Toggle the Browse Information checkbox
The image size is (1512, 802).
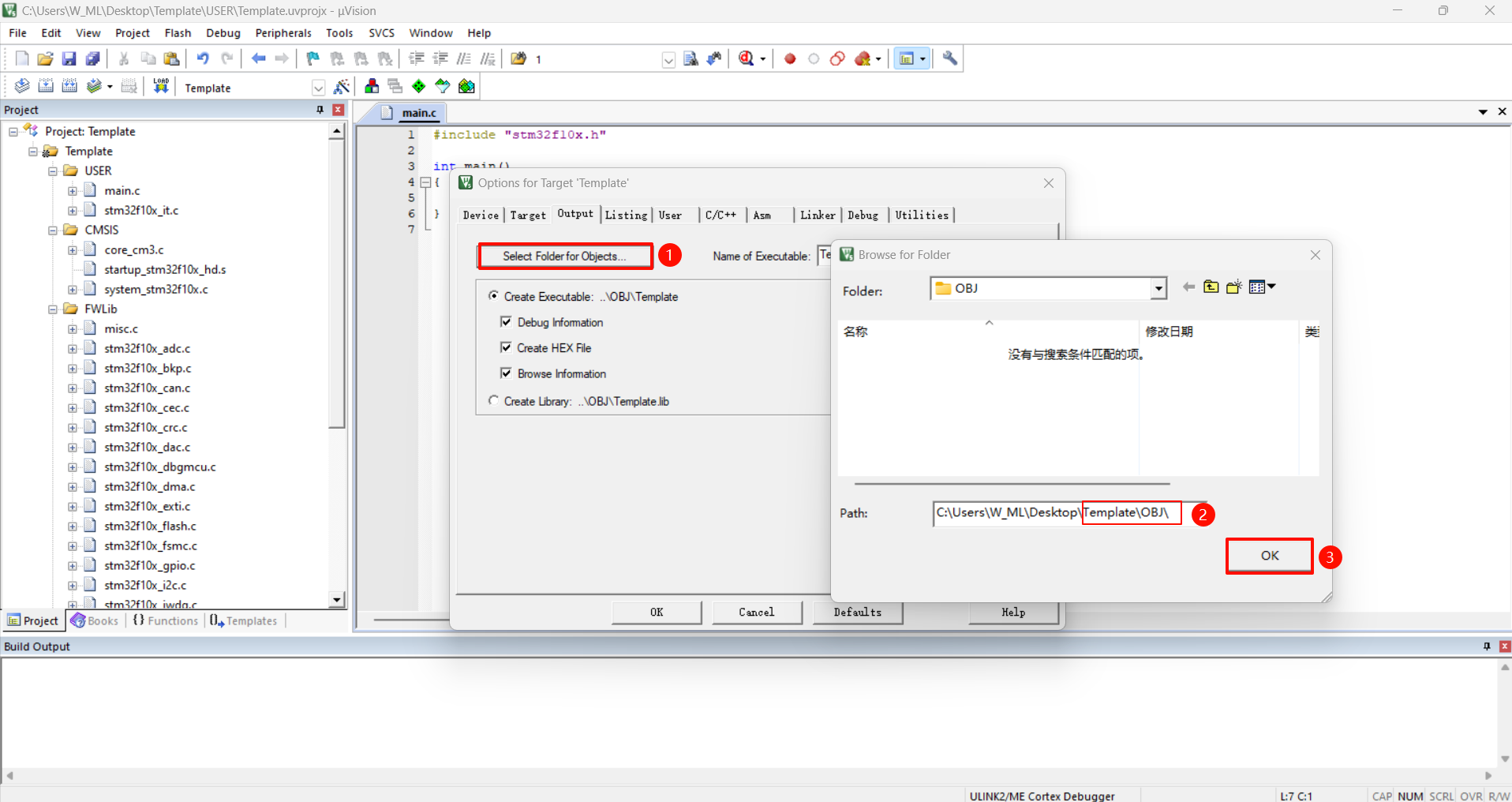click(x=506, y=373)
